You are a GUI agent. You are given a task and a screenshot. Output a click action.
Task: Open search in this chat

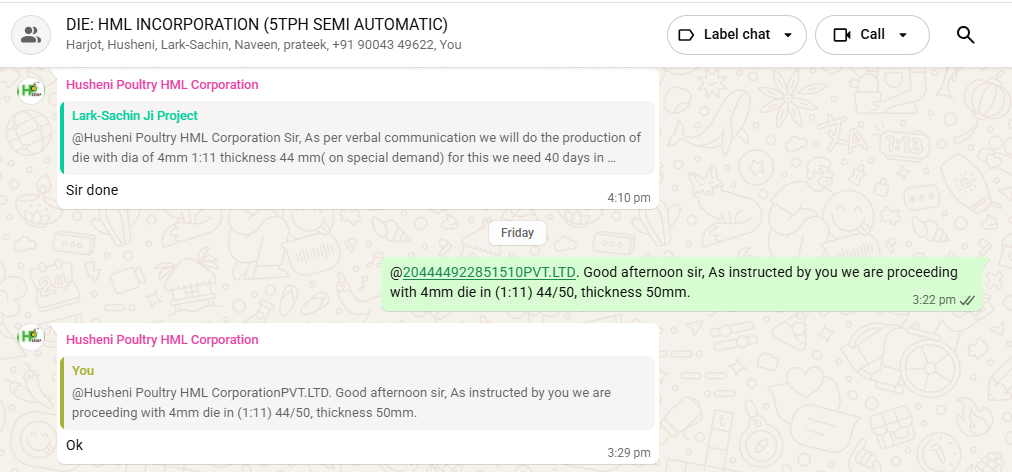coord(965,35)
